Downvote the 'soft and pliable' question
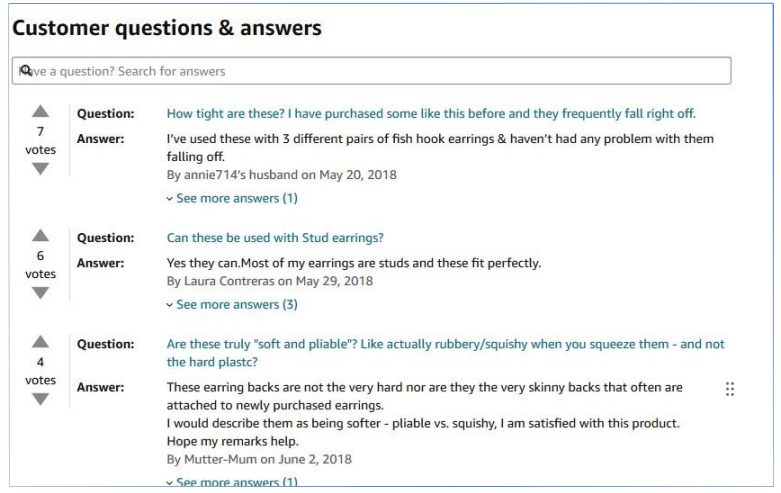 pyautogui.click(x=40, y=399)
